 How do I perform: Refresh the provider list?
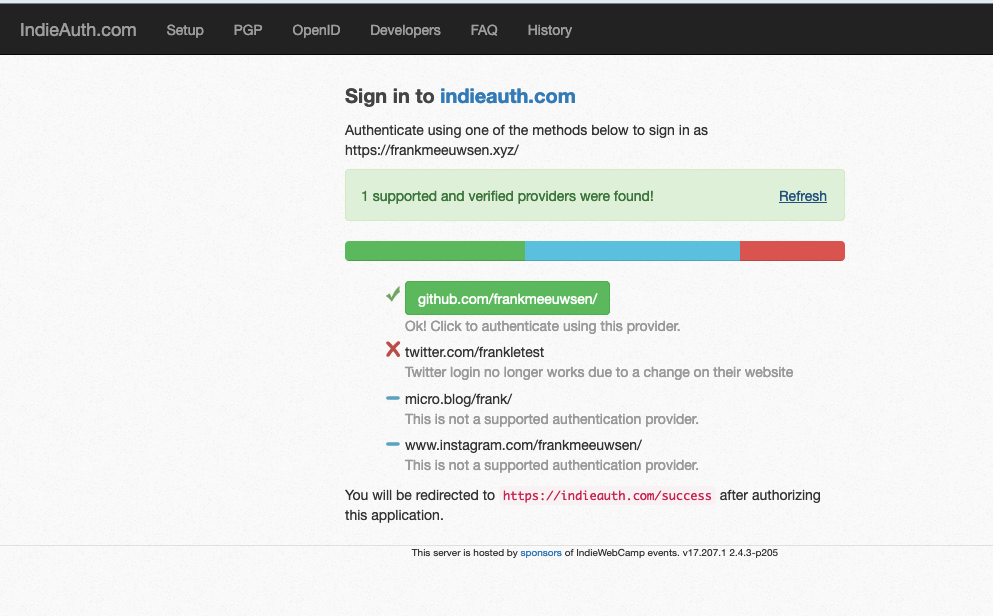click(802, 196)
